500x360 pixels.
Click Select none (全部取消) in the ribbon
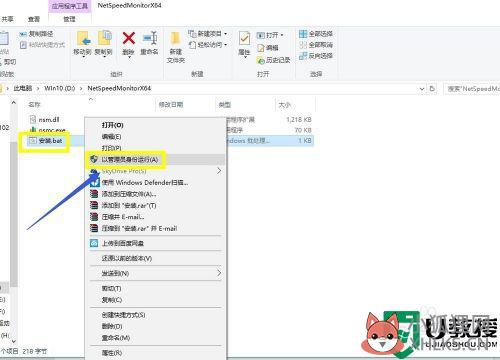[x=316, y=45]
